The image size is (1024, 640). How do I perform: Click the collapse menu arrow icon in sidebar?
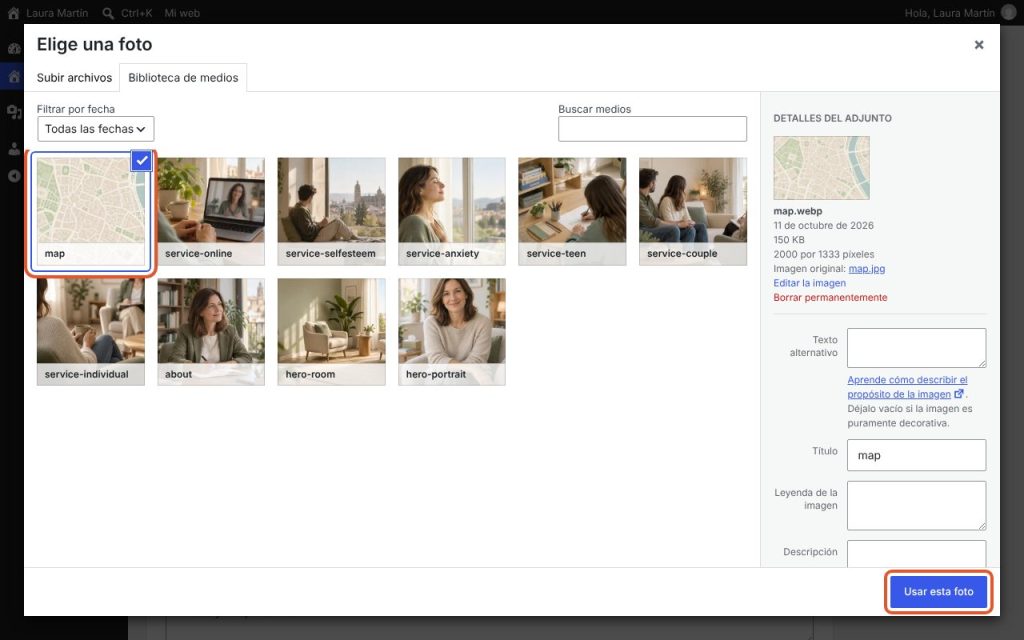point(14,176)
